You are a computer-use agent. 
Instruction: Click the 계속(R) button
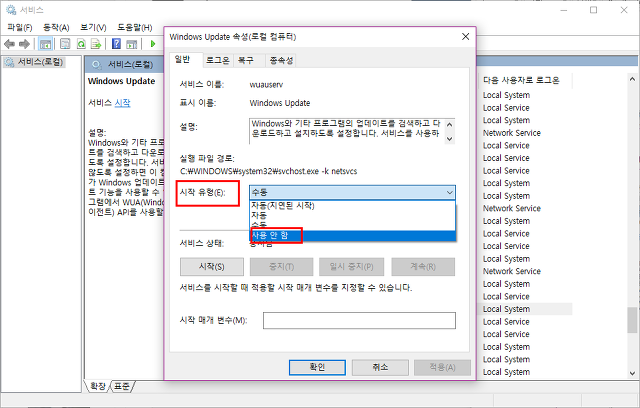423,267
